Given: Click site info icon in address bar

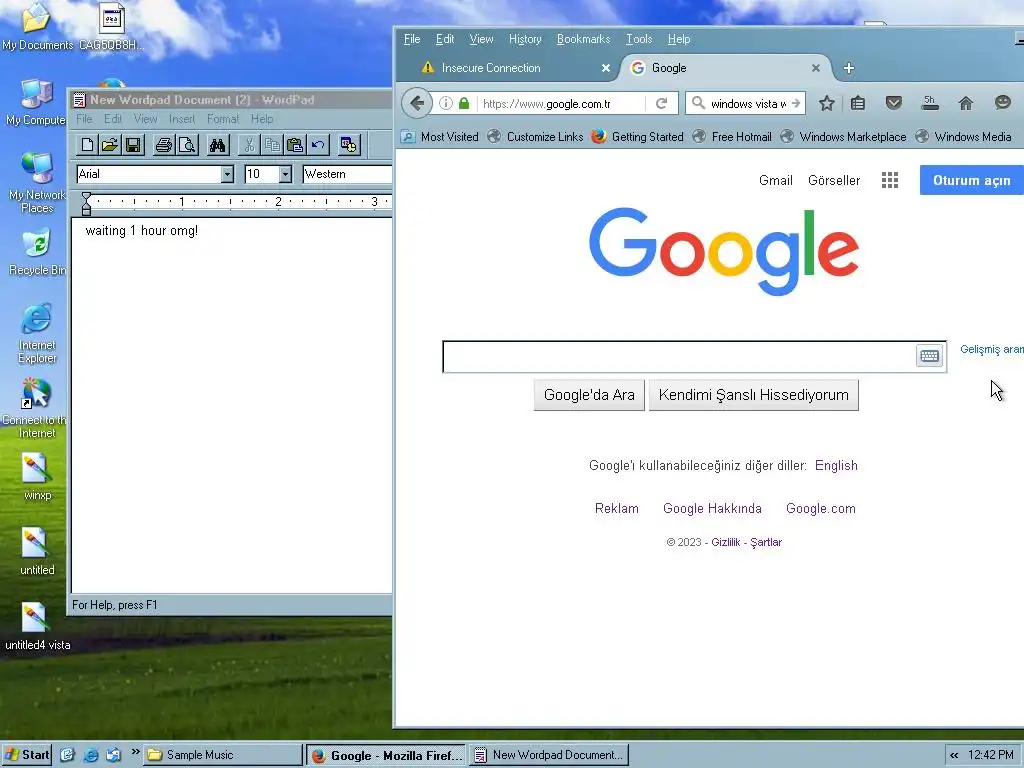Looking at the screenshot, I should (x=445, y=103).
